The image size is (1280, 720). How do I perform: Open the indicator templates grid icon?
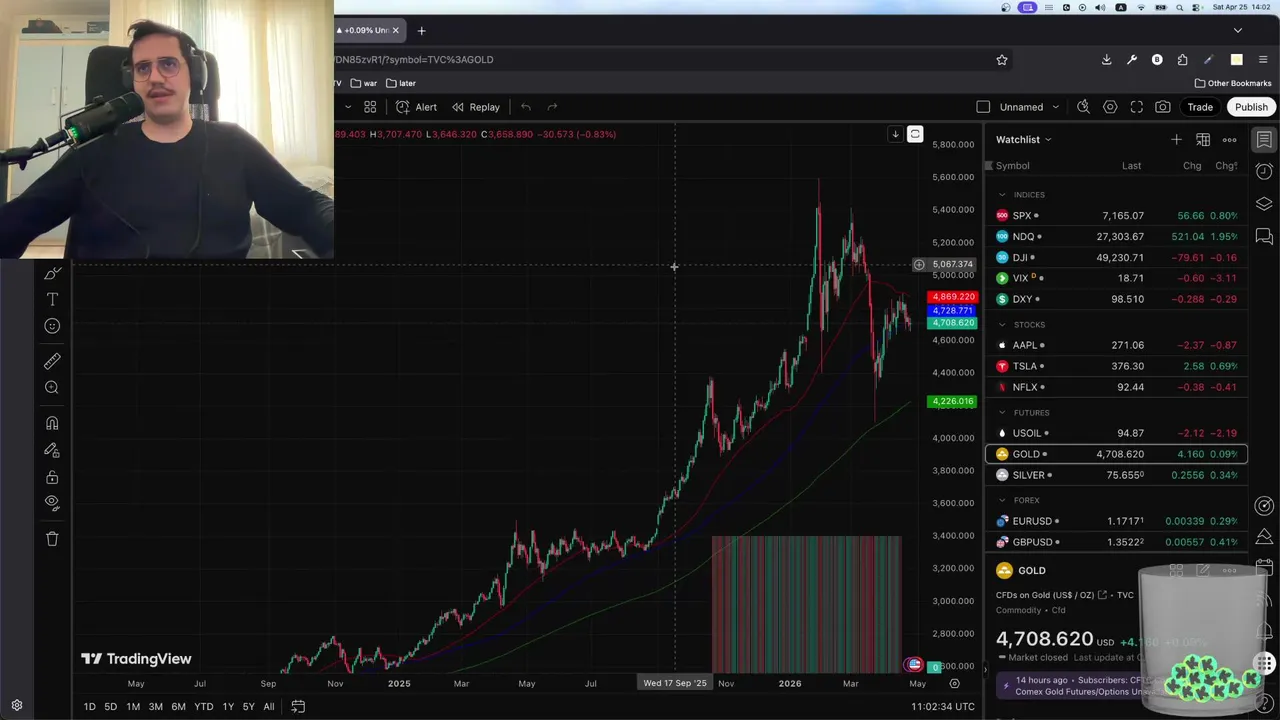(370, 107)
